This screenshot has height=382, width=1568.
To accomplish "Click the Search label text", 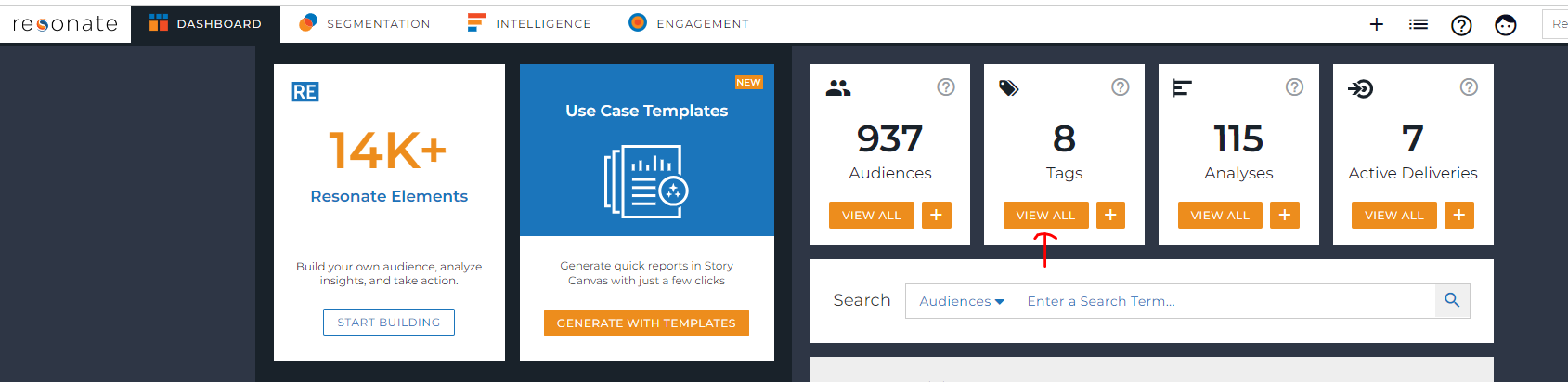I will pyautogui.click(x=862, y=300).
